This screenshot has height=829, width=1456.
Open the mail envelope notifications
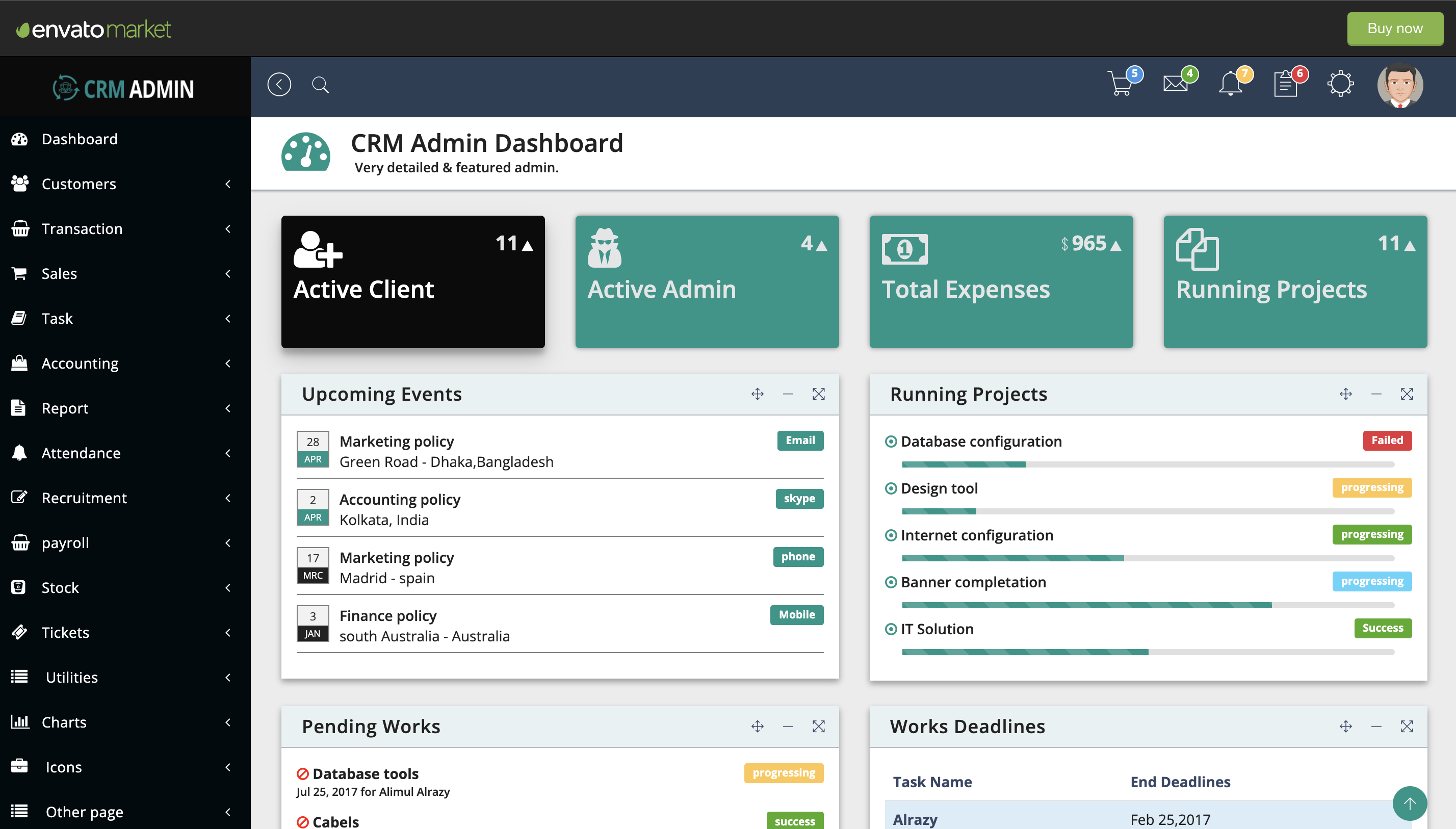1176,84
